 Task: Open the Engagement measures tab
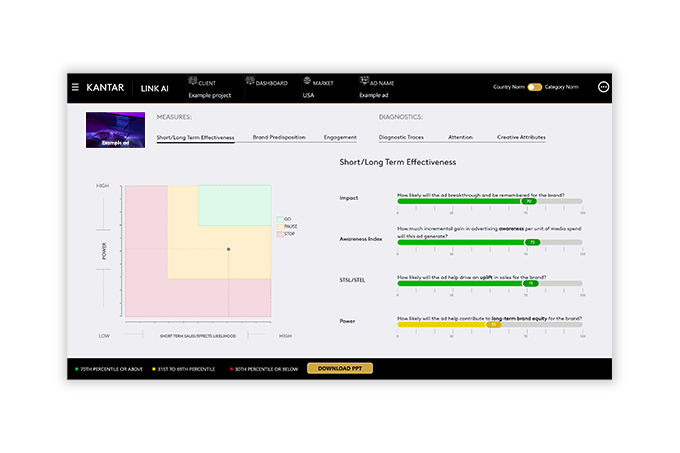pyautogui.click(x=340, y=137)
